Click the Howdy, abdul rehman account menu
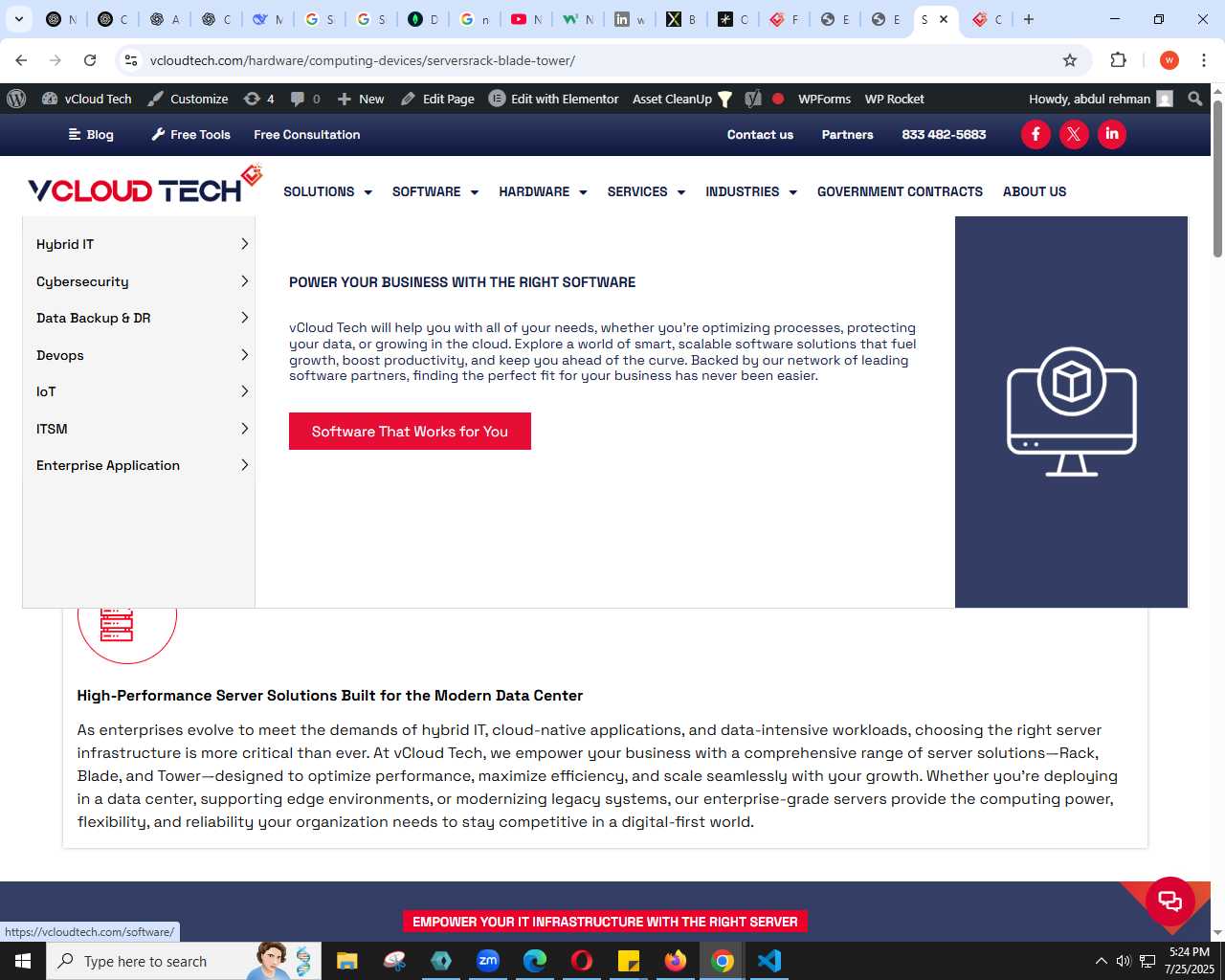The height and width of the screenshot is (980, 1225). coord(1101,99)
